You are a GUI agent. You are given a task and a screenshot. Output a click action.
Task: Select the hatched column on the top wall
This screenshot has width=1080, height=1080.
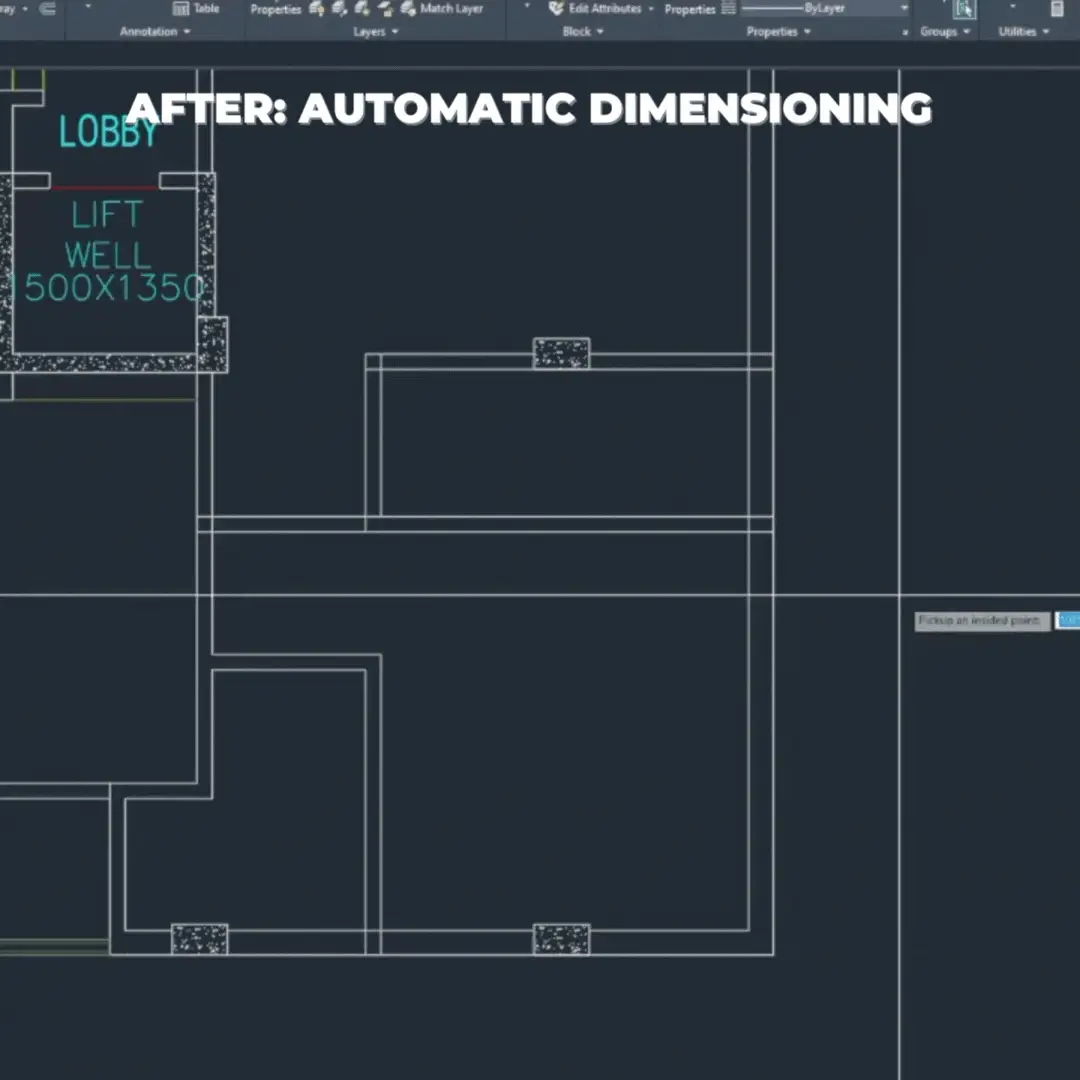tap(561, 353)
